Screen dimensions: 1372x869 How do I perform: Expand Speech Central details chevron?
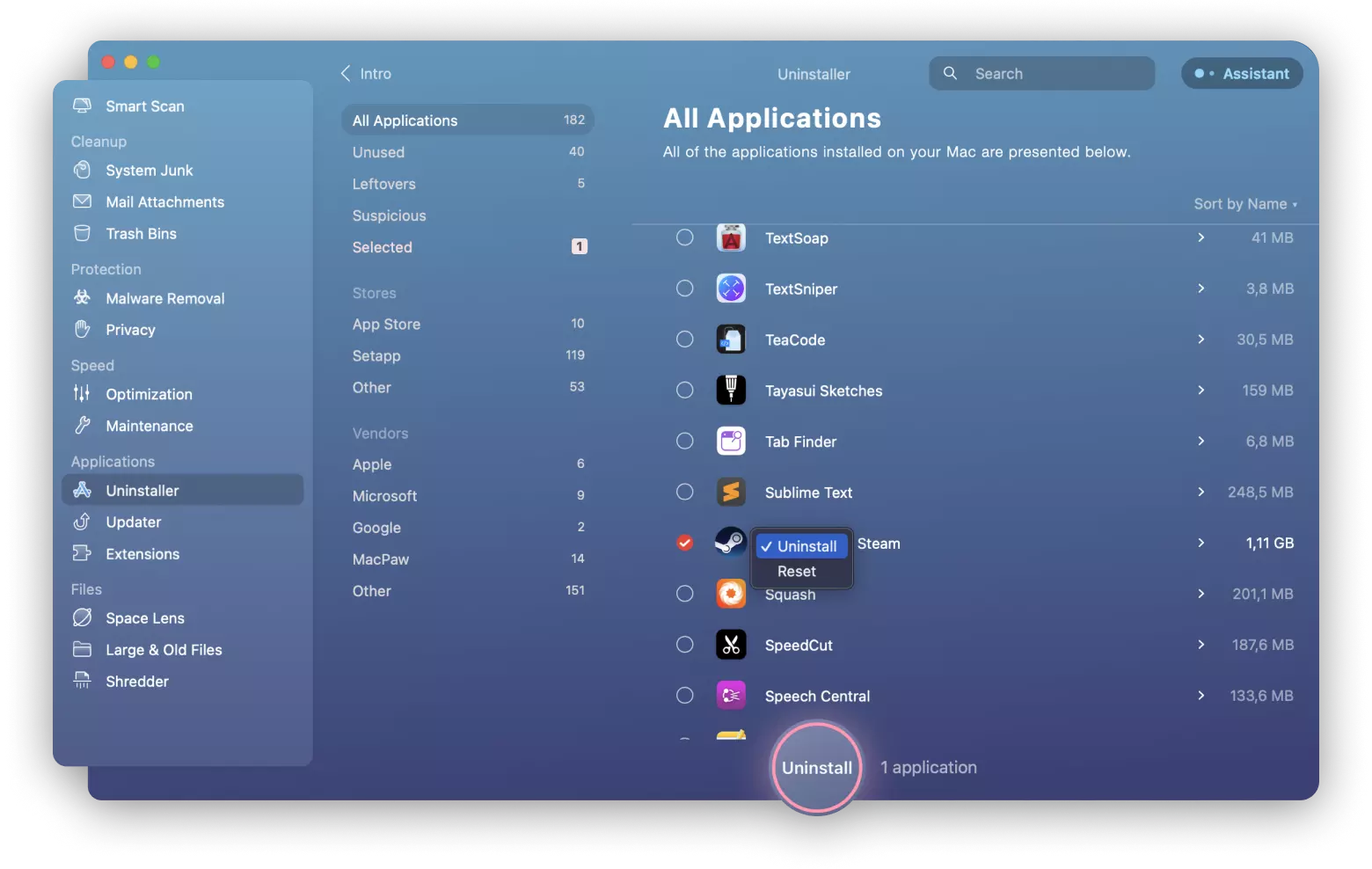coord(1201,696)
